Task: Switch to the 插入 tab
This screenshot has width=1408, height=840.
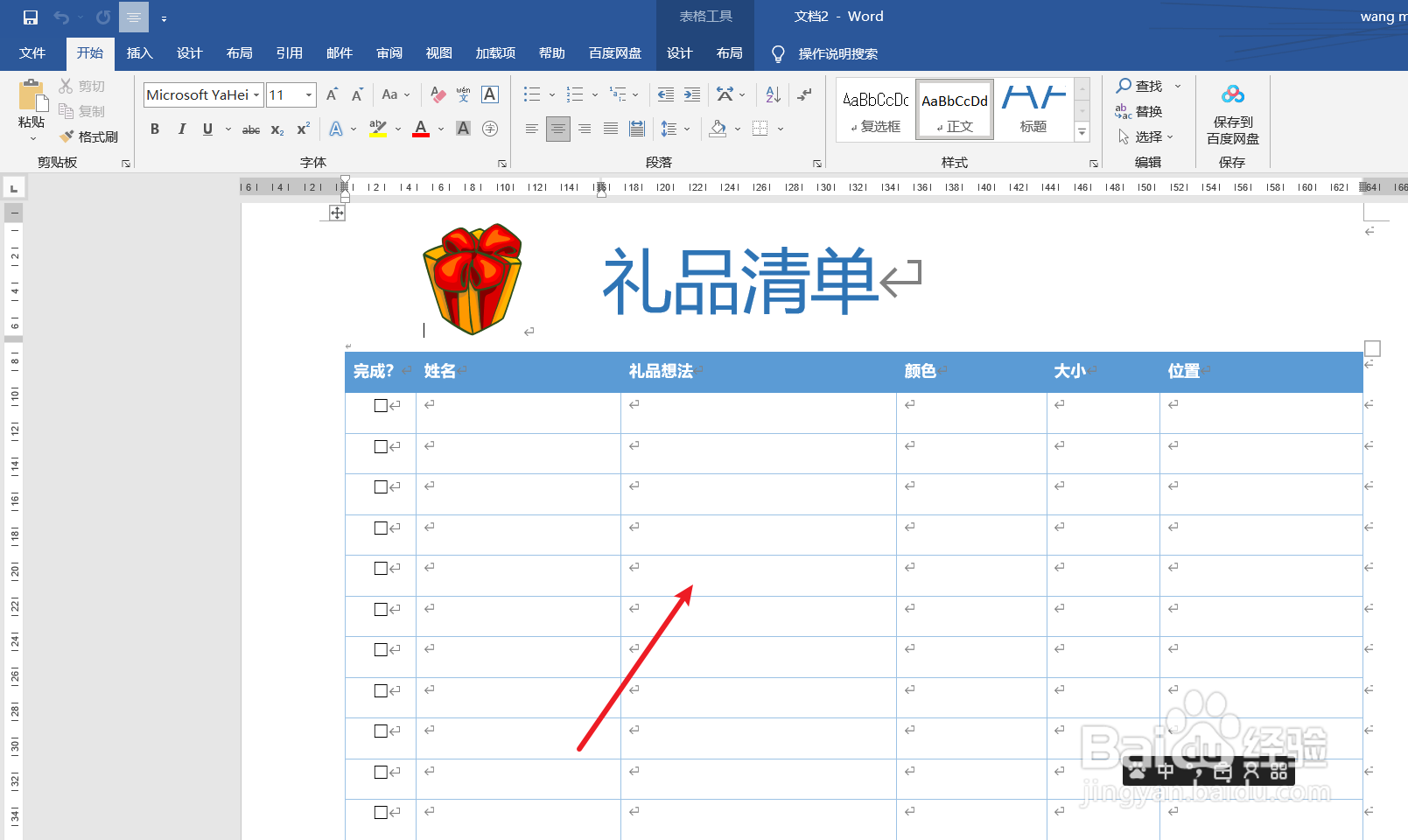Action: tap(140, 53)
